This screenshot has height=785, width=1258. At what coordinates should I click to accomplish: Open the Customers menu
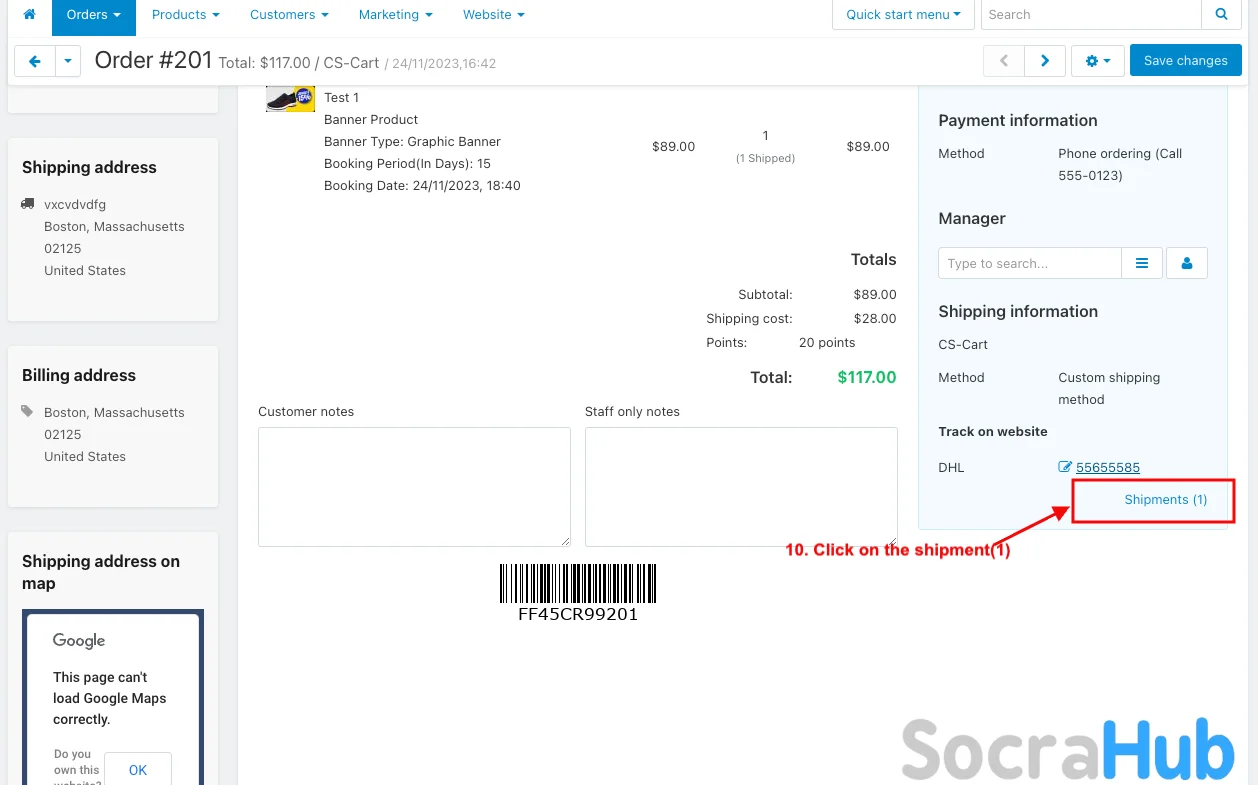coord(289,15)
